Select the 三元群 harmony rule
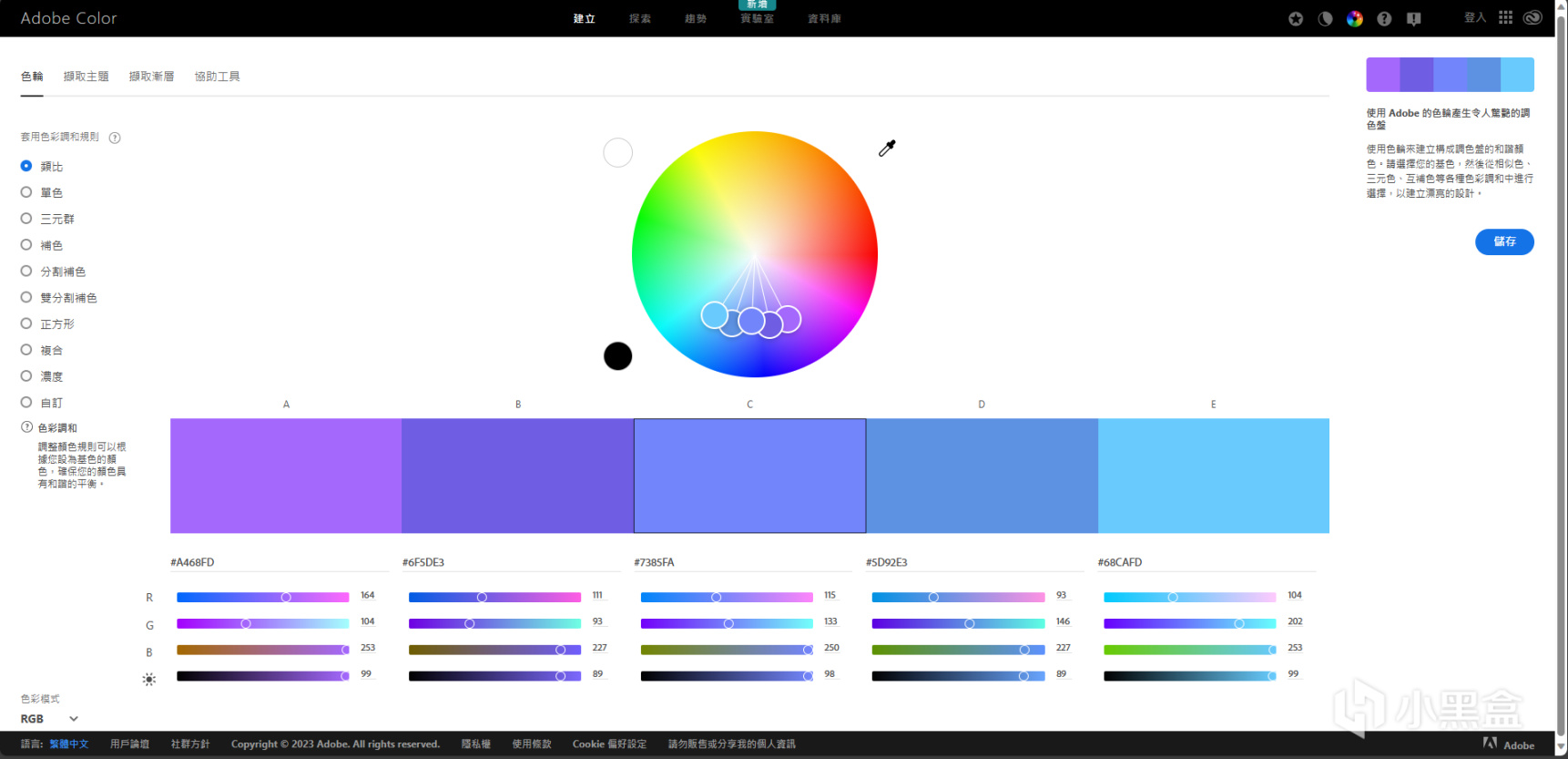The height and width of the screenshot is (759, 1568). click(47, 219)
